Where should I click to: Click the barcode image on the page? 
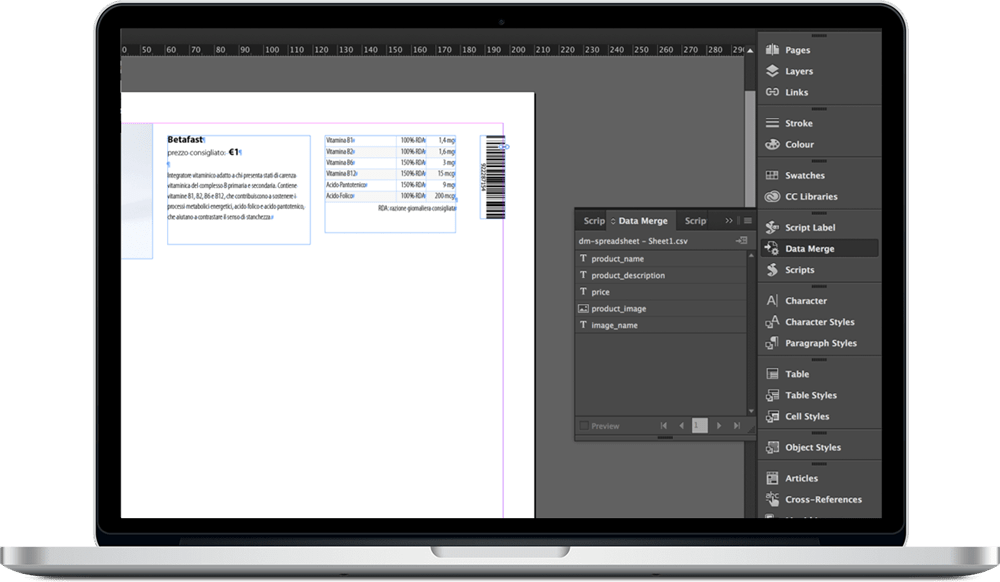pos(495,177)
